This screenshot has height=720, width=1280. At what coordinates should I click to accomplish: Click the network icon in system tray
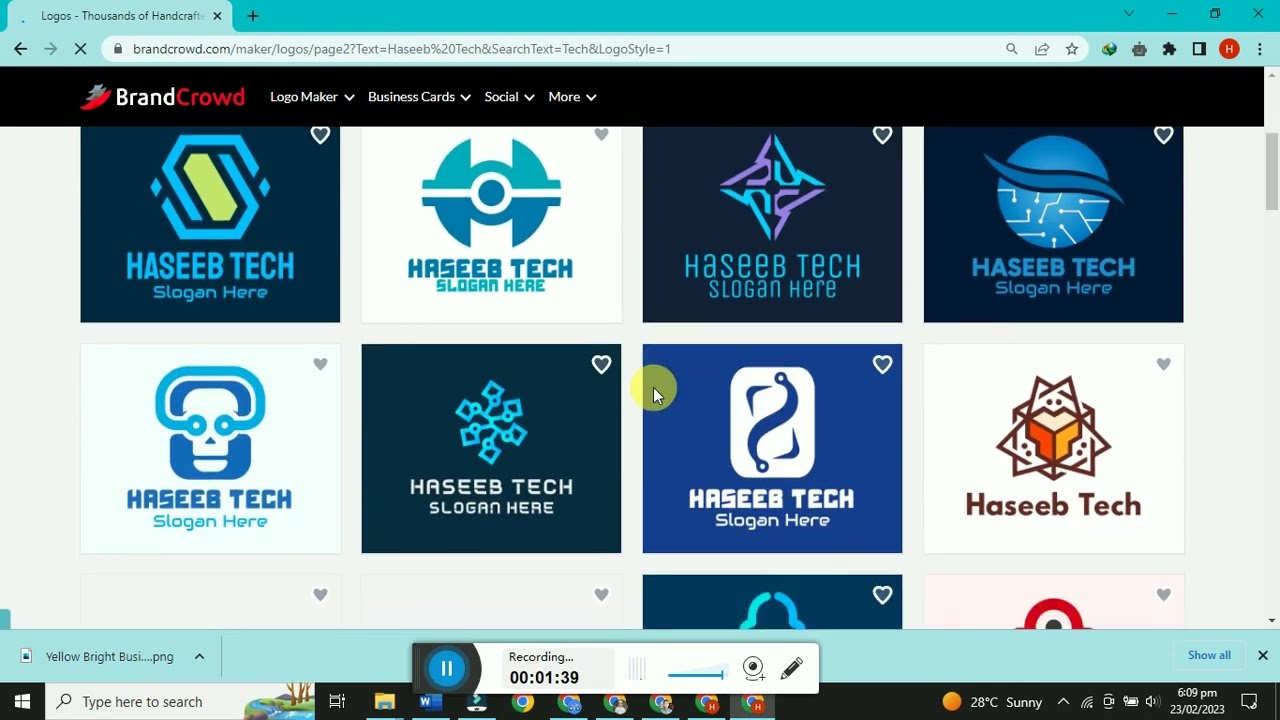coord(1087,702)
